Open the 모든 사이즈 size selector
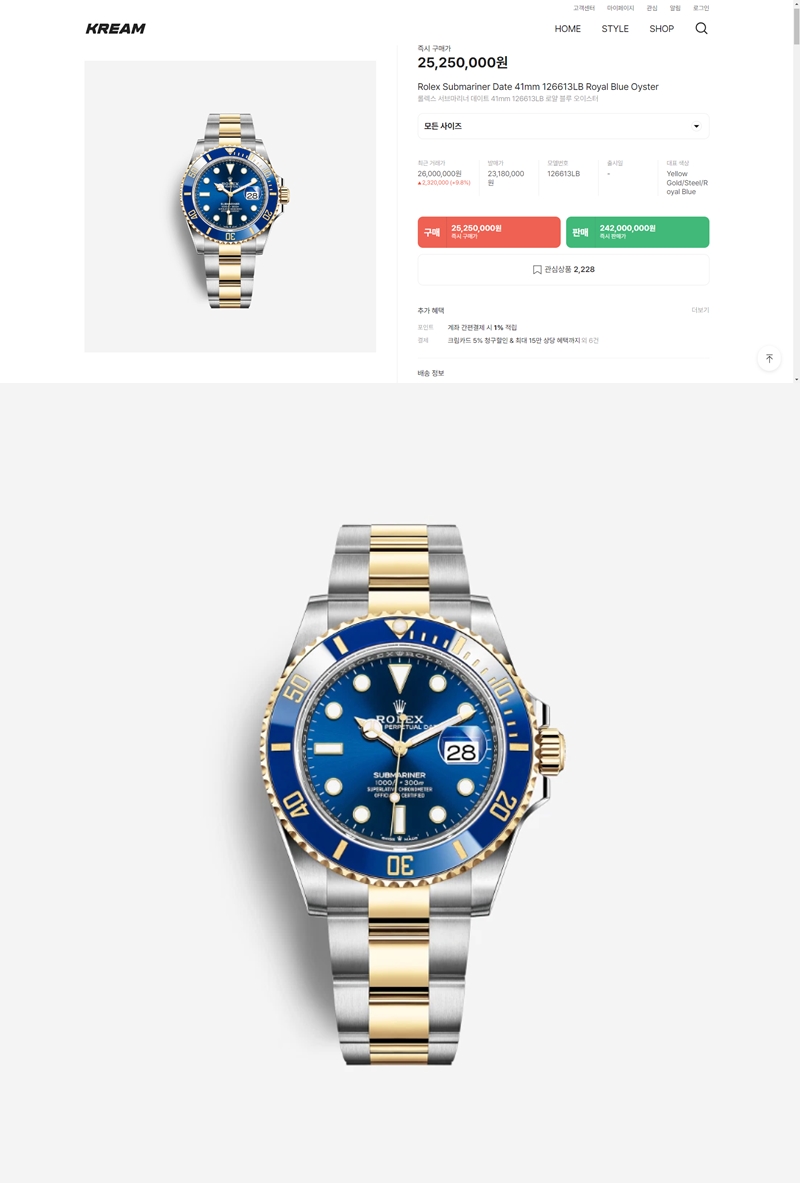The height and width of the screenshot is (1183, 800). pyautogui.click(x=563, y=126)
